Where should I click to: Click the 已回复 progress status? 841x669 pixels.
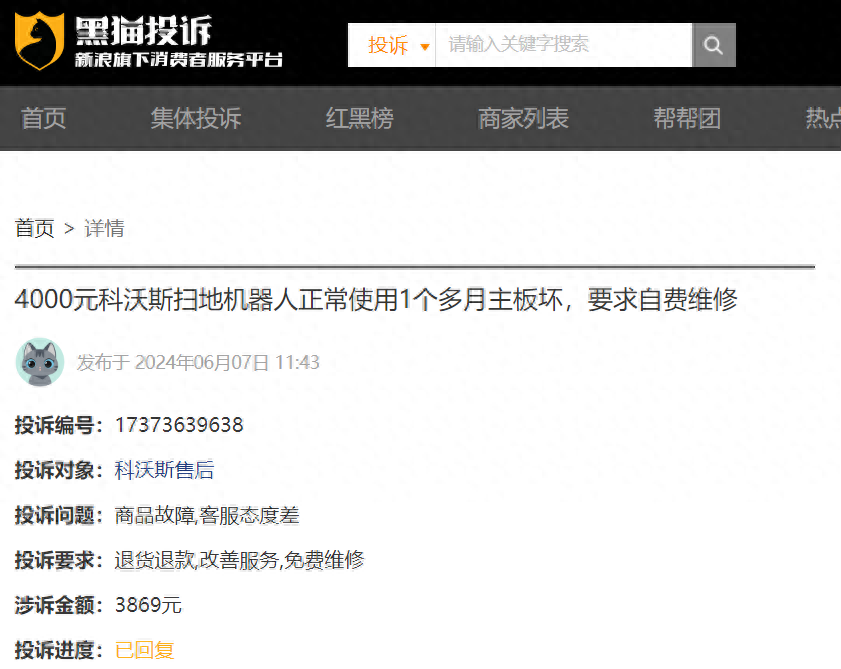point(145,650)
